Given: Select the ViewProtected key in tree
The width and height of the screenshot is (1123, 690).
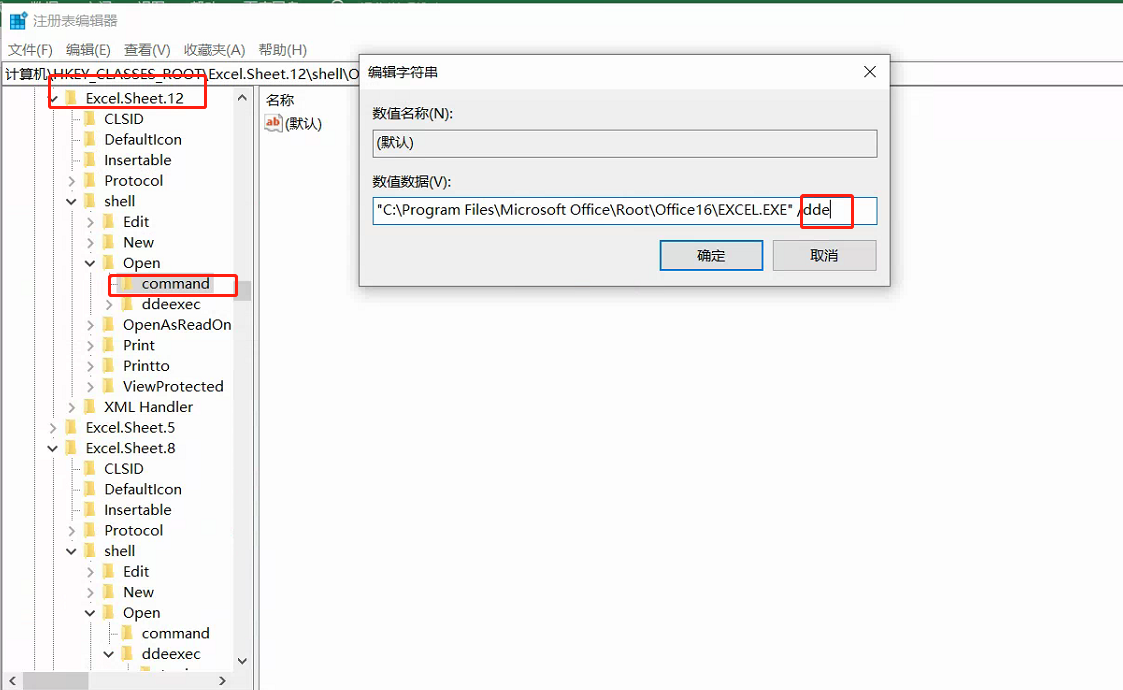Looking at the screenshot, I should tap(172, 386).
